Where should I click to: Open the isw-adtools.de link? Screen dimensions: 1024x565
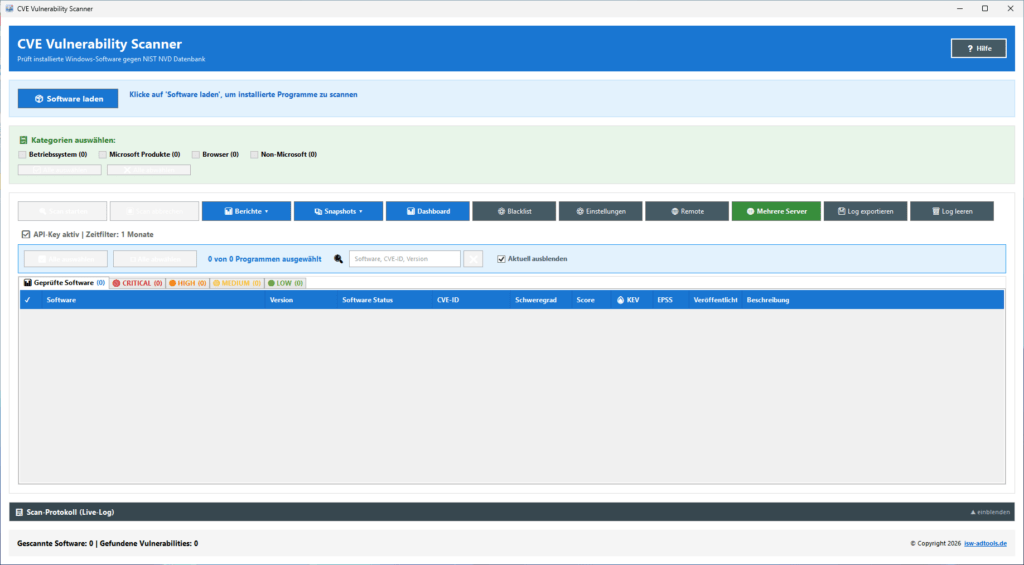click(x=985, y=543)
